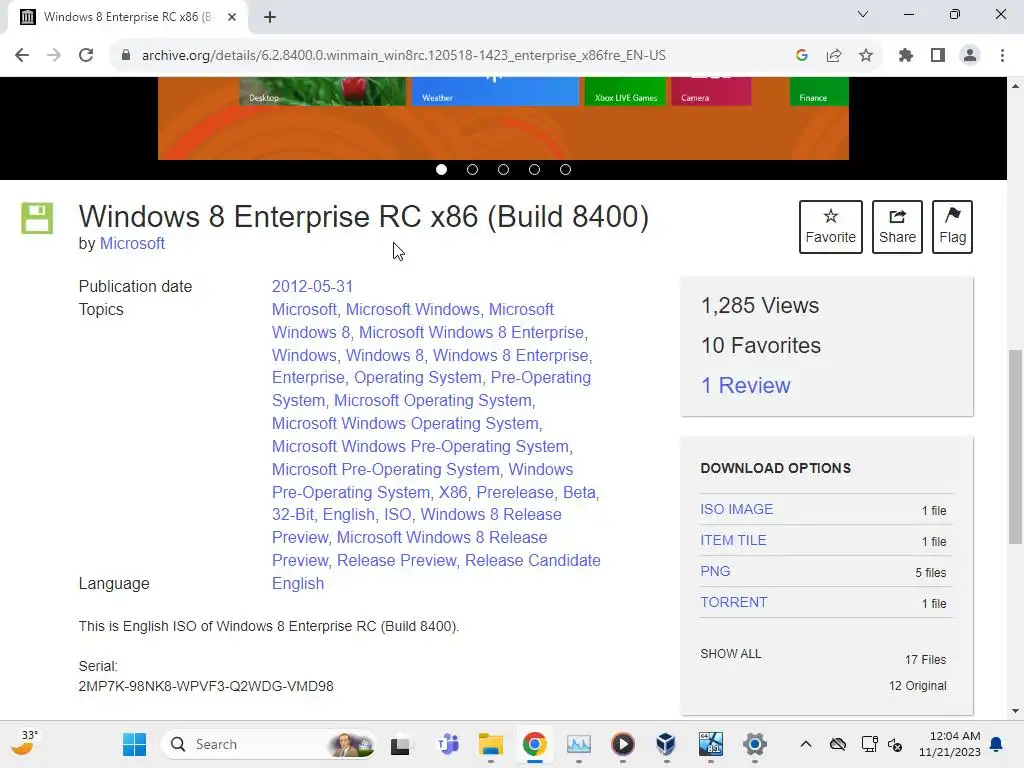Open the 32-Bit topic link
Screen dimensions: 1024x768
click(x=293, y=515)
